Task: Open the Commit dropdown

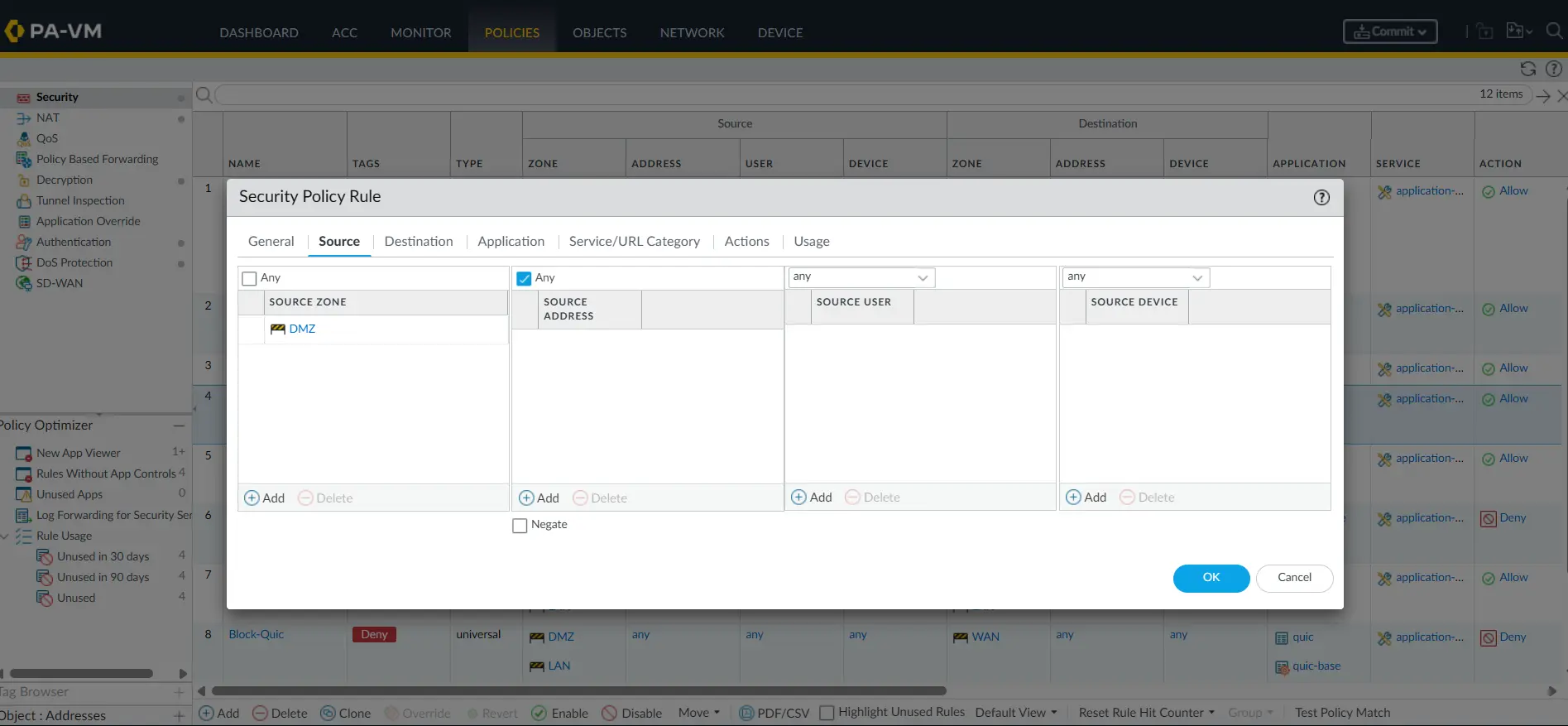Action: [1390, 31]
